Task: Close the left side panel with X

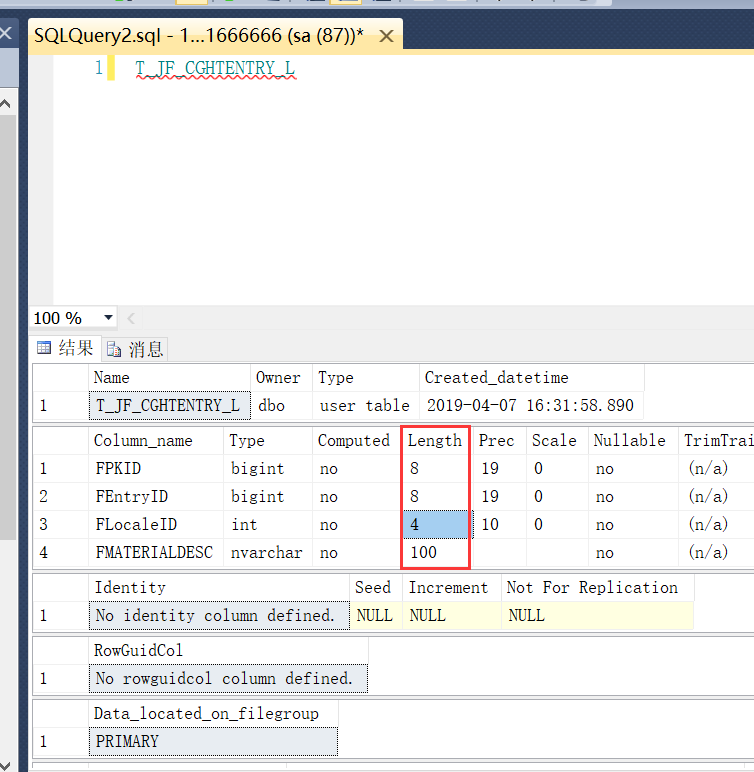Action: 6,33
